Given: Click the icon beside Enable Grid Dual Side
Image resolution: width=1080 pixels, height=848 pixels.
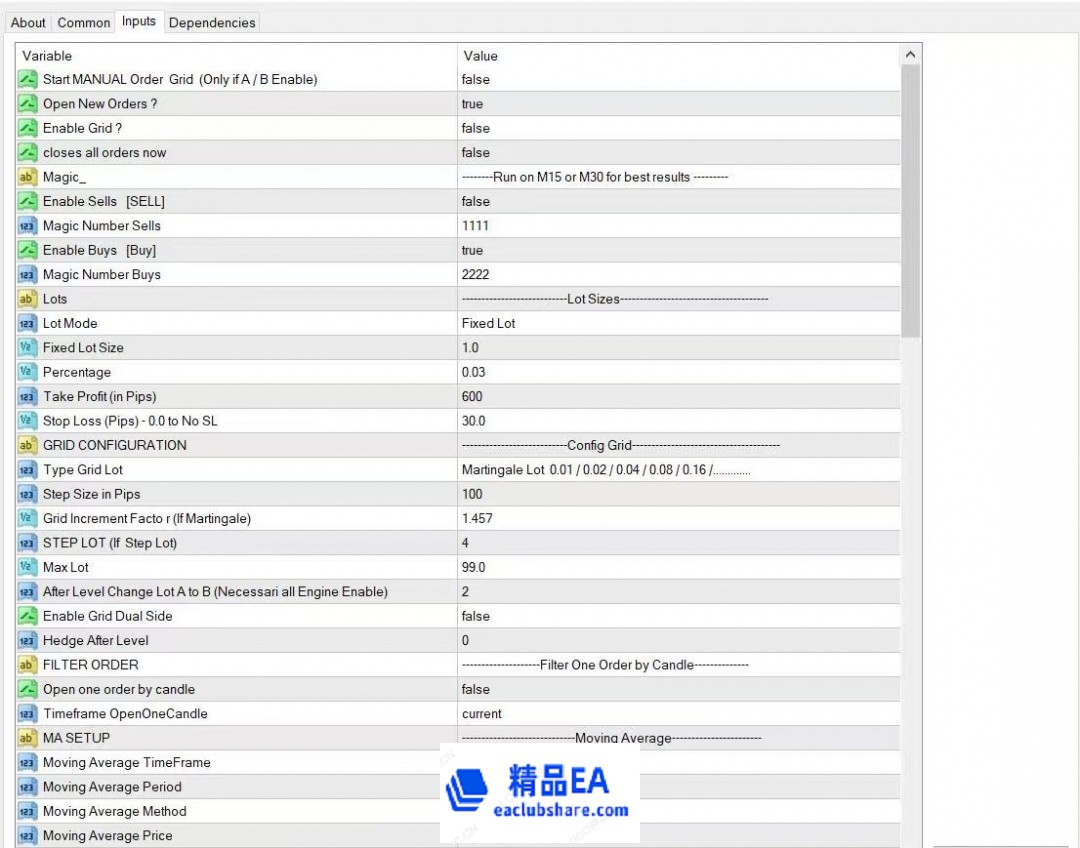Looking at the screenshot, I should (x=28, y=616).
